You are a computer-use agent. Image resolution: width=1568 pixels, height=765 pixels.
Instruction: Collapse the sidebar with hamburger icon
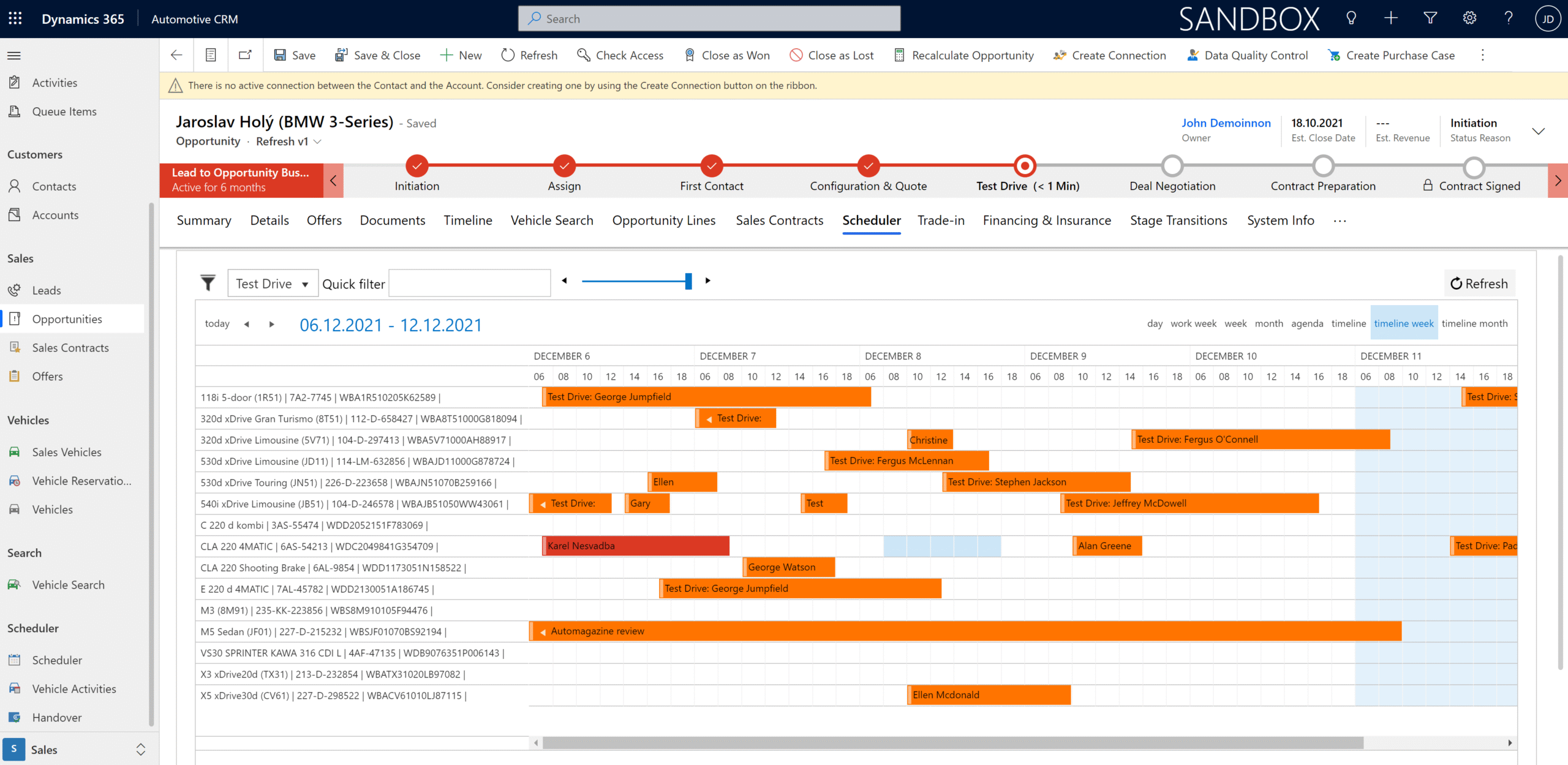pos(14,55)
